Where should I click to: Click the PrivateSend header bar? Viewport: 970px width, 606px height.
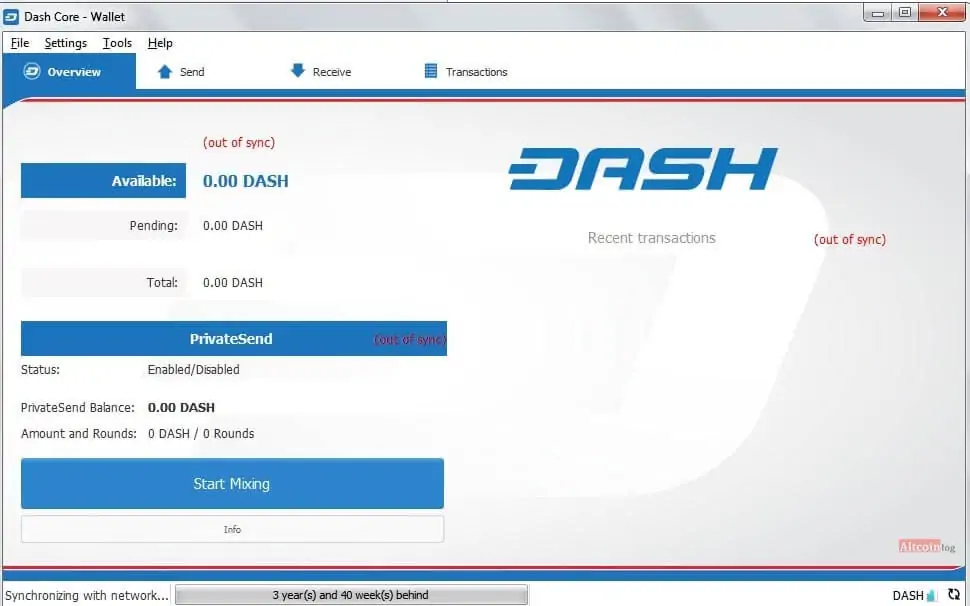coord(233,338)
